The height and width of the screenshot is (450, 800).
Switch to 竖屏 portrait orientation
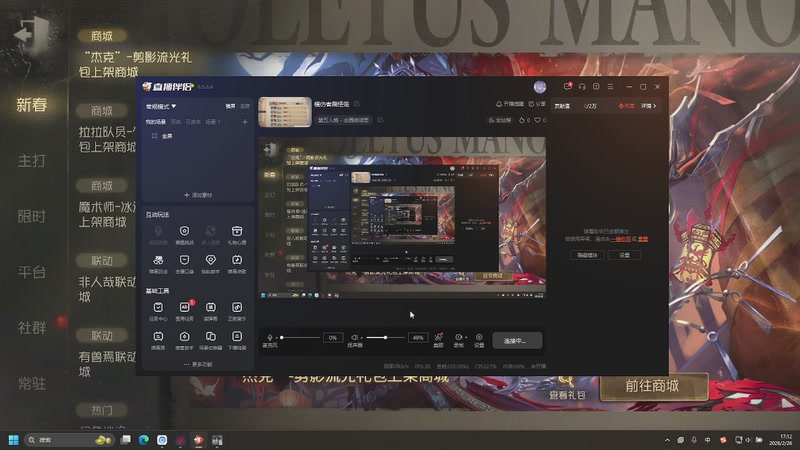click(x=245, y=106)
